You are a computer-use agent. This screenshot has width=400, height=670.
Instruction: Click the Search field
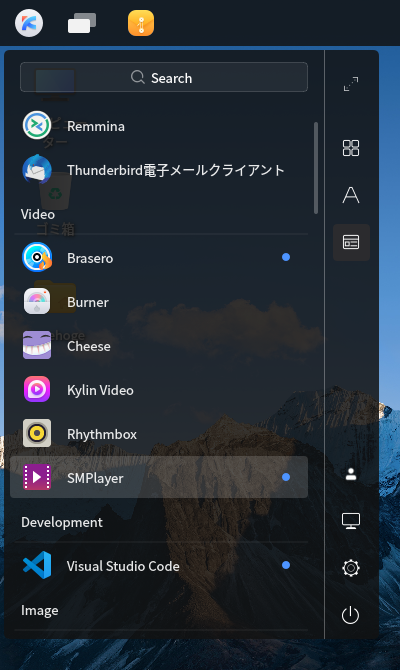(x=164, y=77)
